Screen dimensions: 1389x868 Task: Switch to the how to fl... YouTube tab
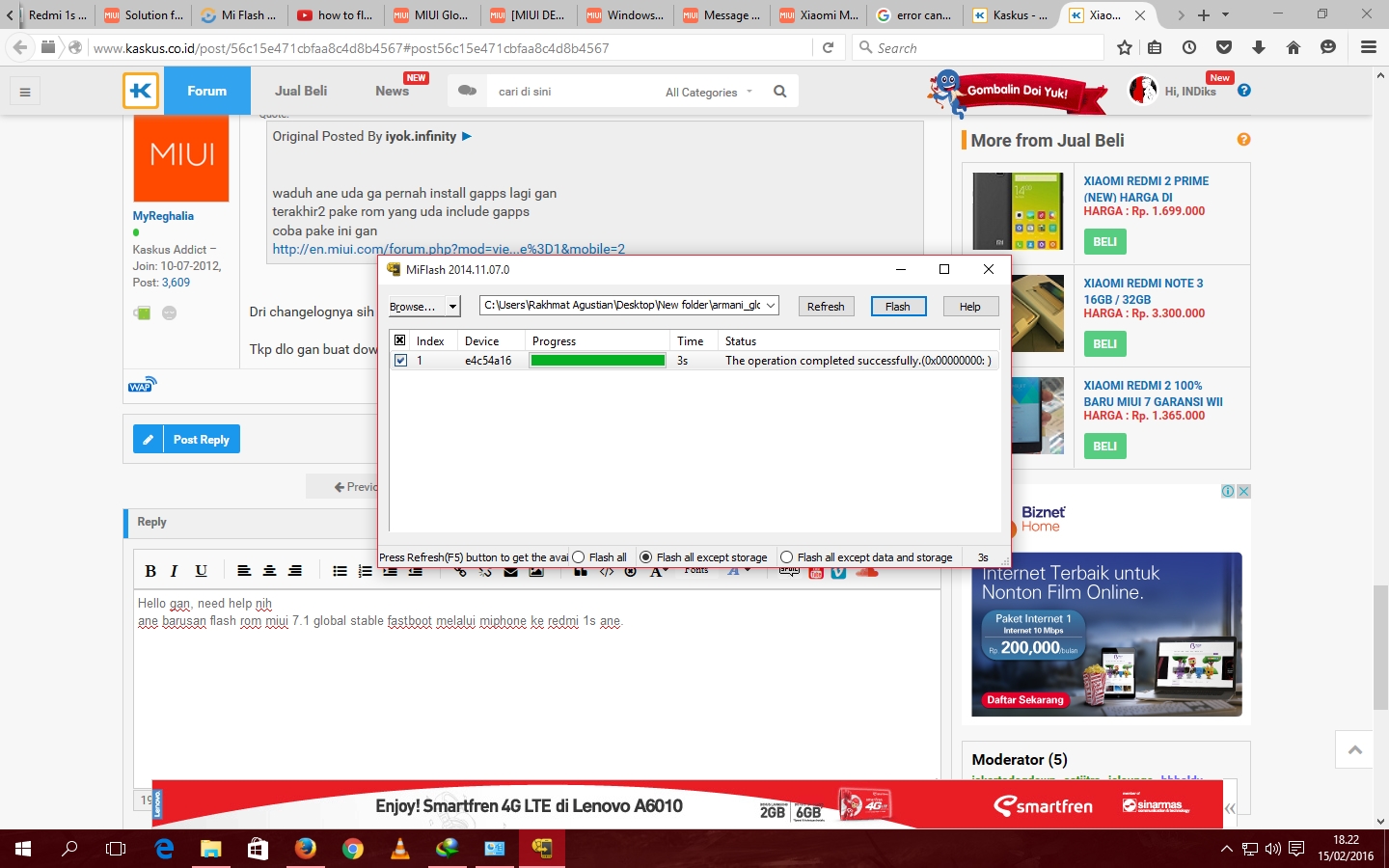336,15
